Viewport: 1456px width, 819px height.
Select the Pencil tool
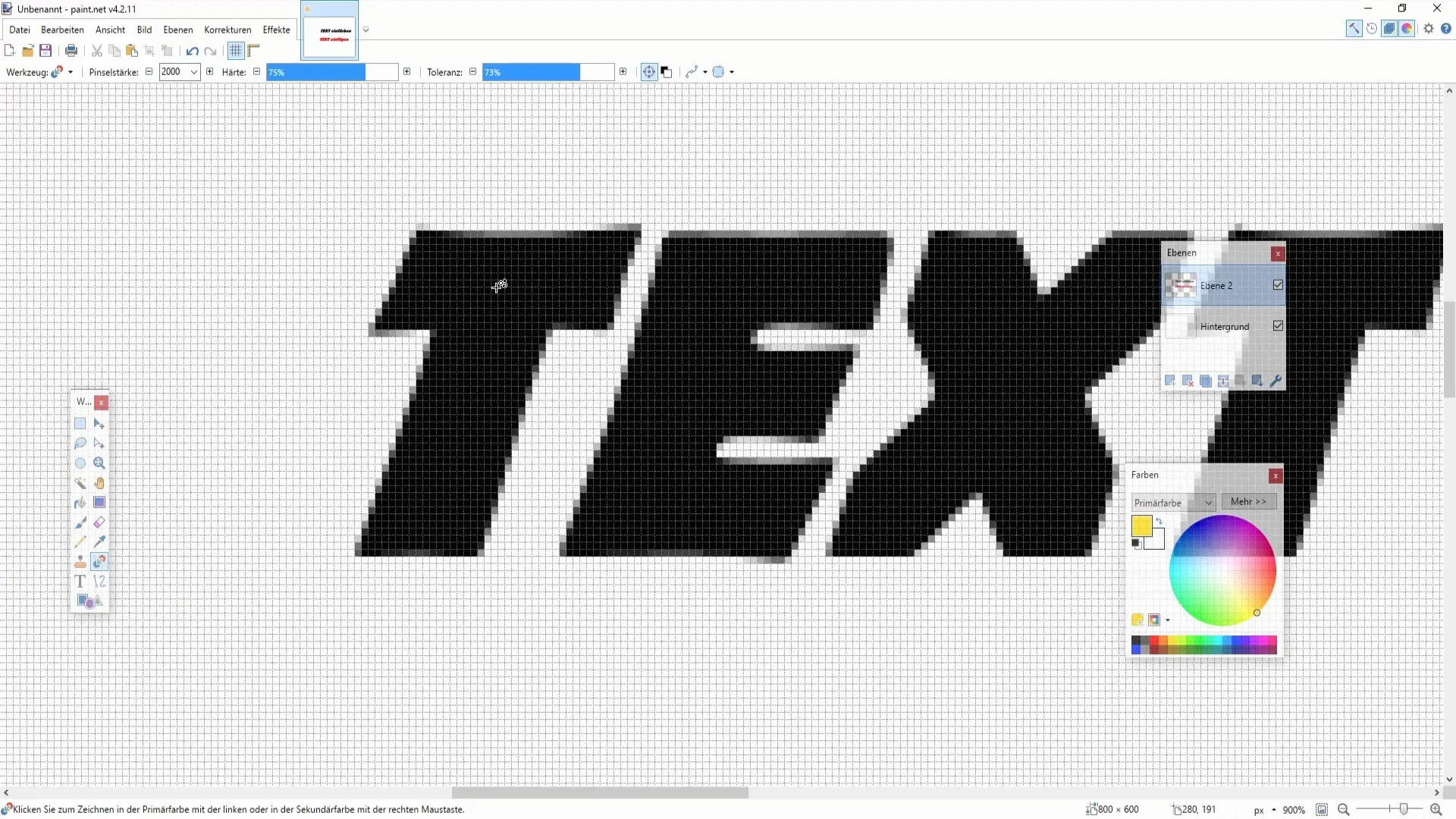tap(80, 541)
